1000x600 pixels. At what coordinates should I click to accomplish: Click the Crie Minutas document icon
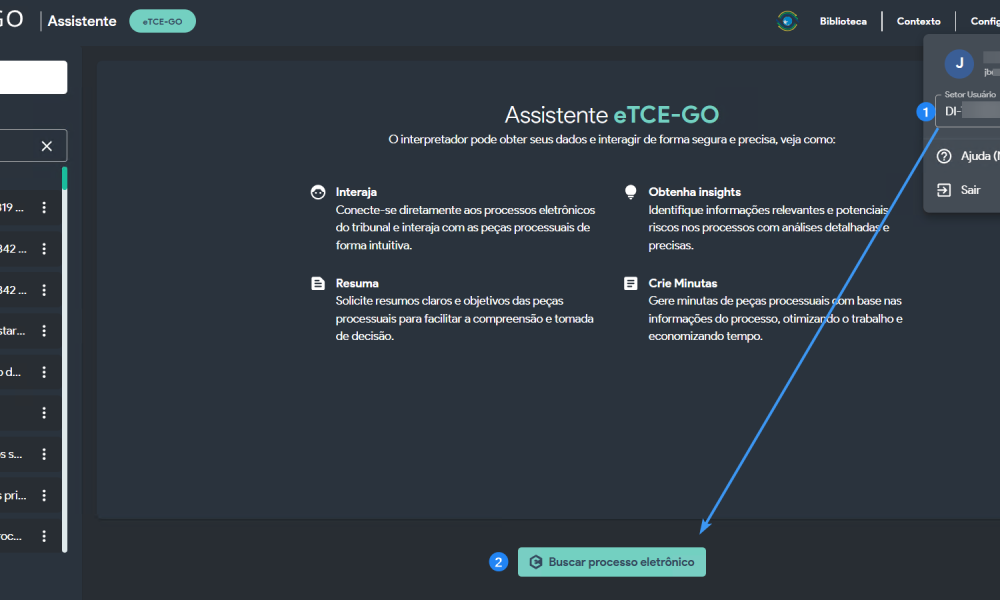coord(630,284)
